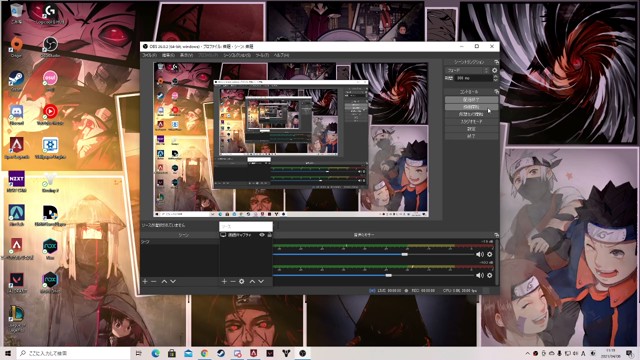The width and height of the screenshot is (640, 360).
Task: Click the Windows taskbar search box
Action: point(73,353)
